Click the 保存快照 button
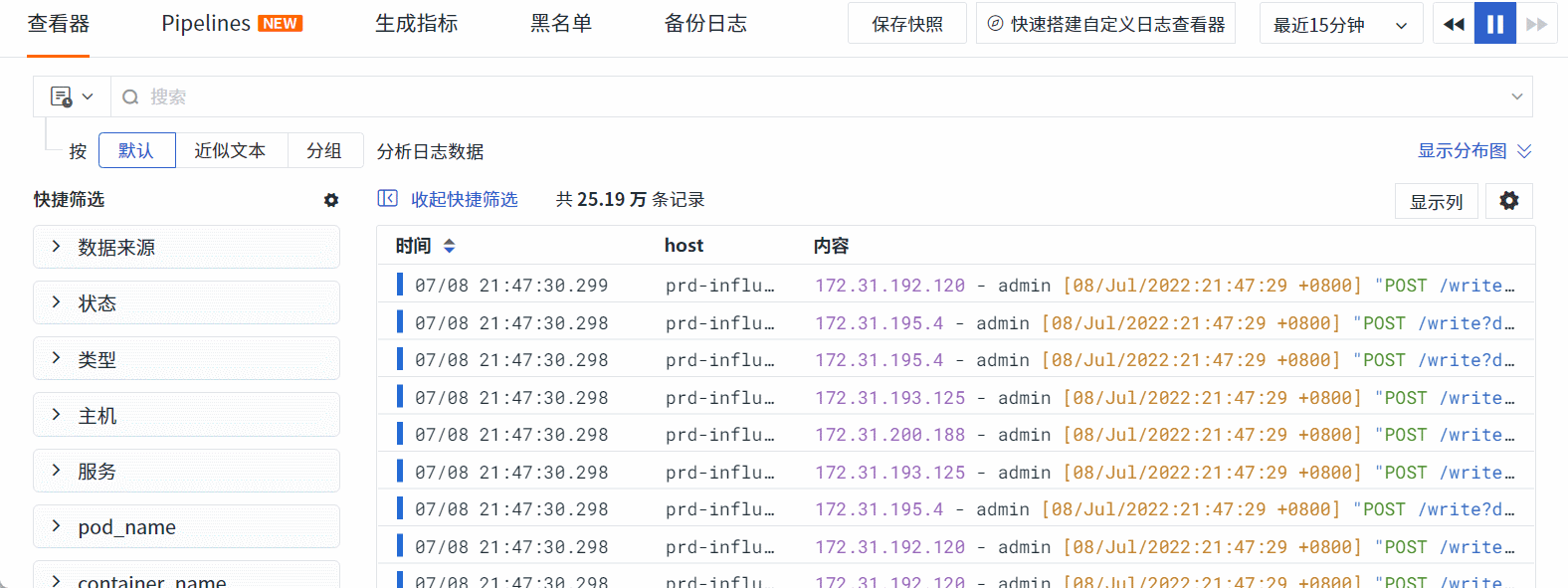This screenshot has height=588, width=1568. click(906, 24)
